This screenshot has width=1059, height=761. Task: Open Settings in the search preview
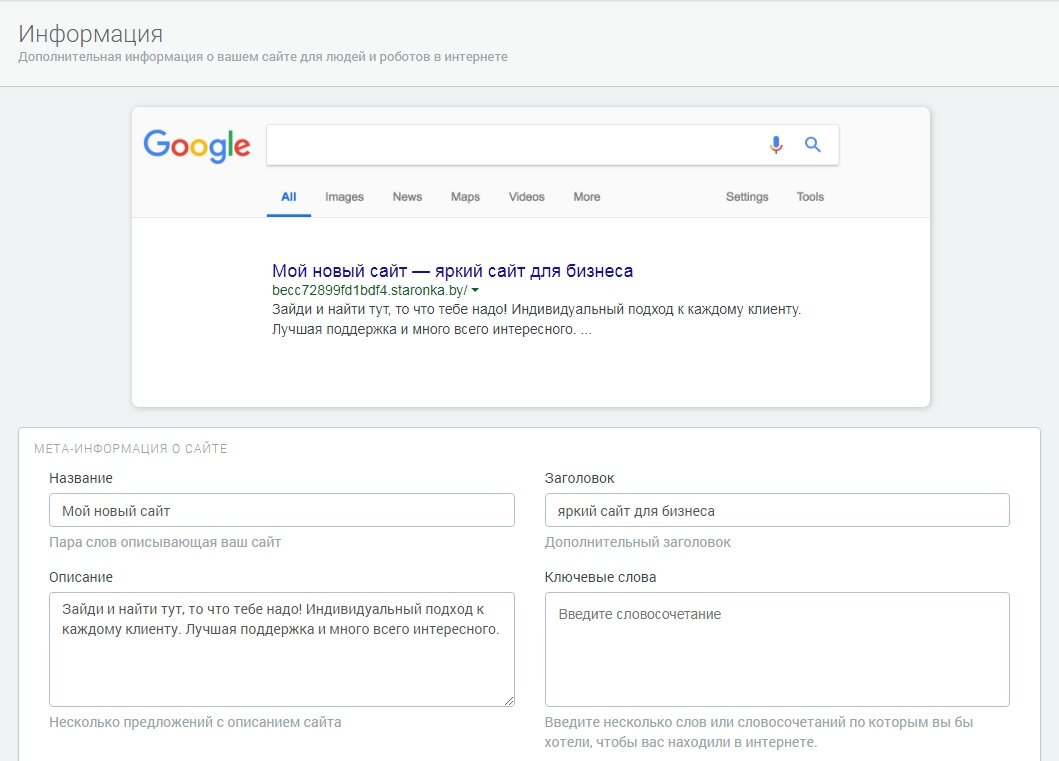pyautogui.click(x=747, y=197)
